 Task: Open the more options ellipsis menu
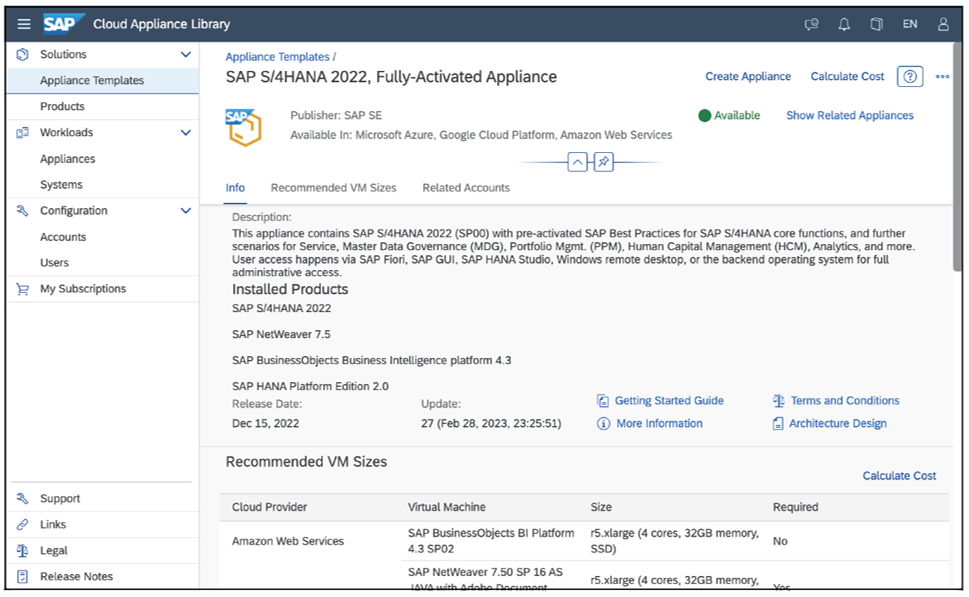point(942,77)
